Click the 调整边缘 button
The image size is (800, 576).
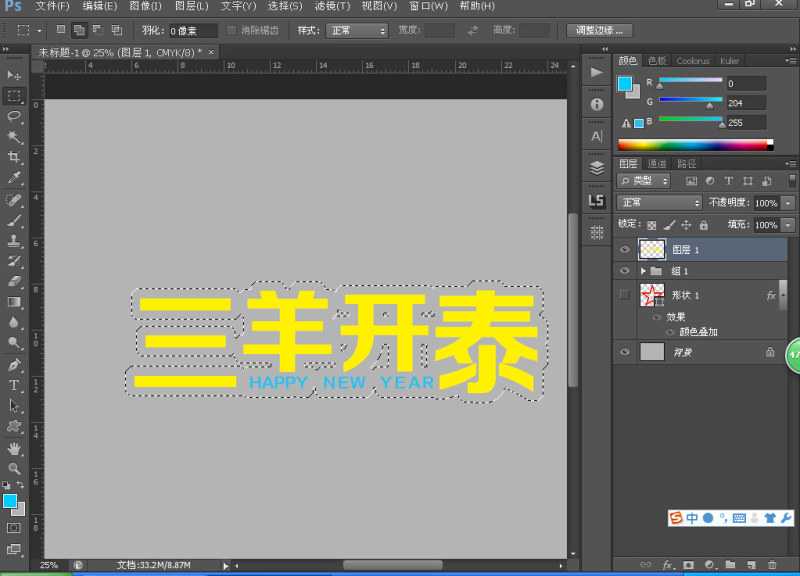(x=598, y=30)
